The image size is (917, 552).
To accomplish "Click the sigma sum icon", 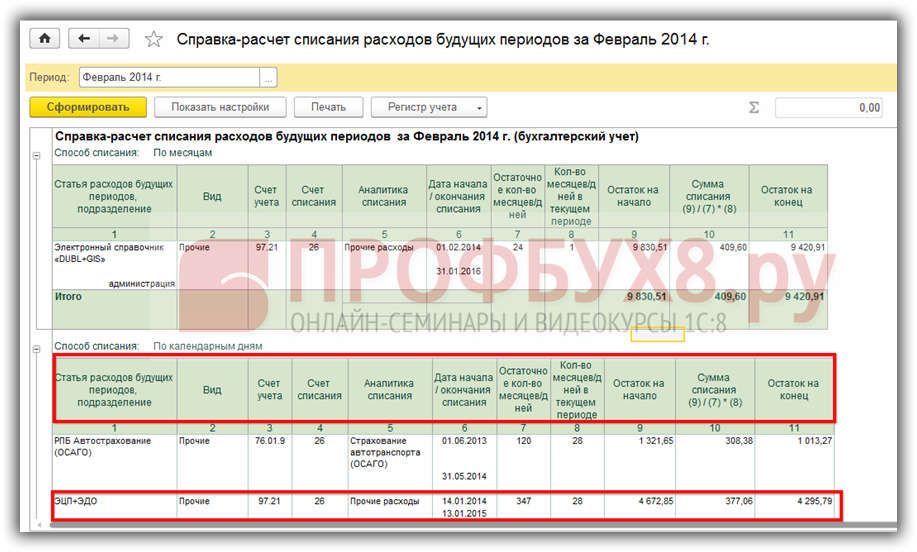I will pos(754,108).
